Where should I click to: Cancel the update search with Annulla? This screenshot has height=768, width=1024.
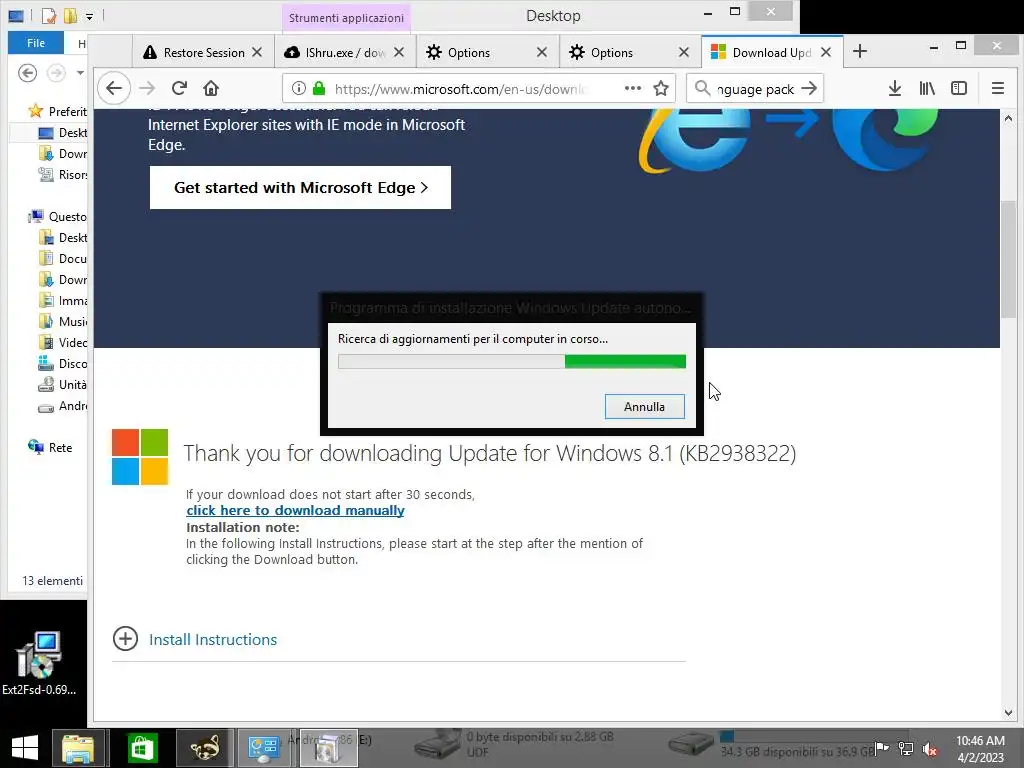645,406
